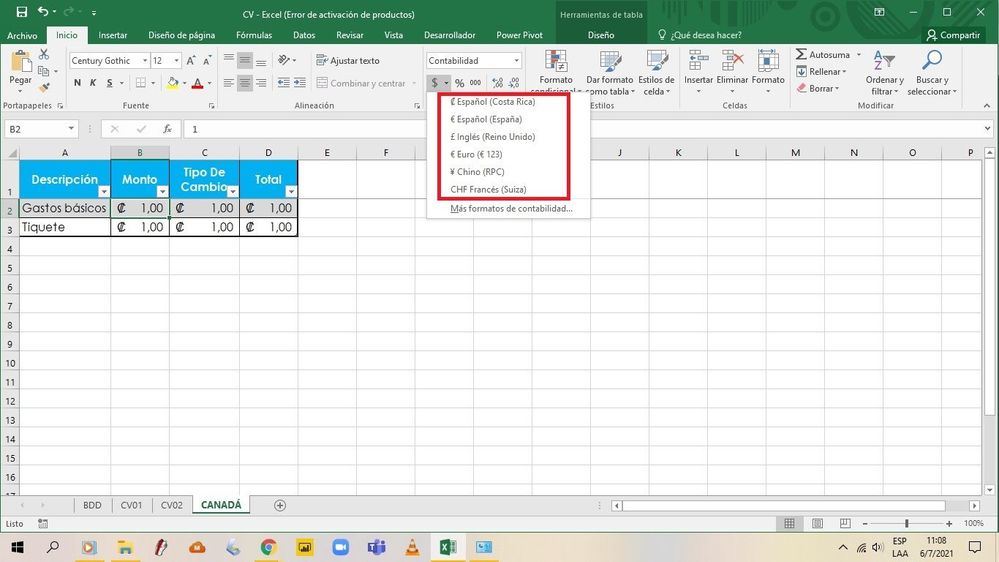Apply the yellow fill color bucket
999x562 pixels.
172,83
